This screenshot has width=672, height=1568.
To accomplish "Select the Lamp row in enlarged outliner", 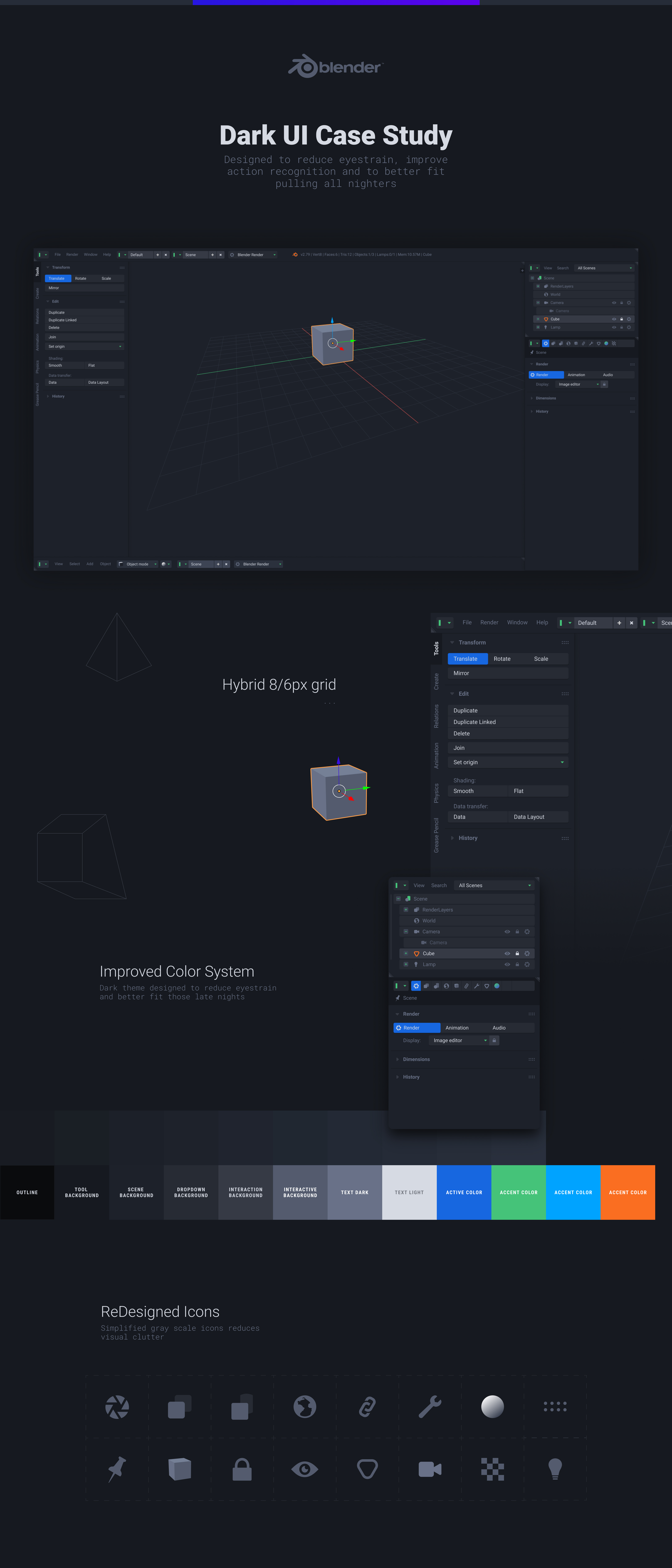I will coord(429,964).
